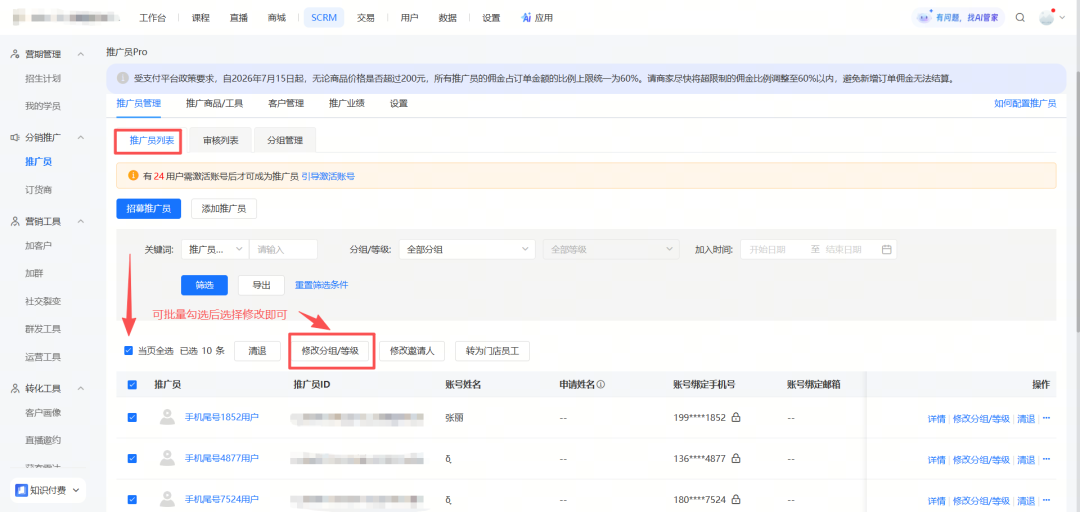Click the 营销工具 sidebar section icon

tap(15, 221)
